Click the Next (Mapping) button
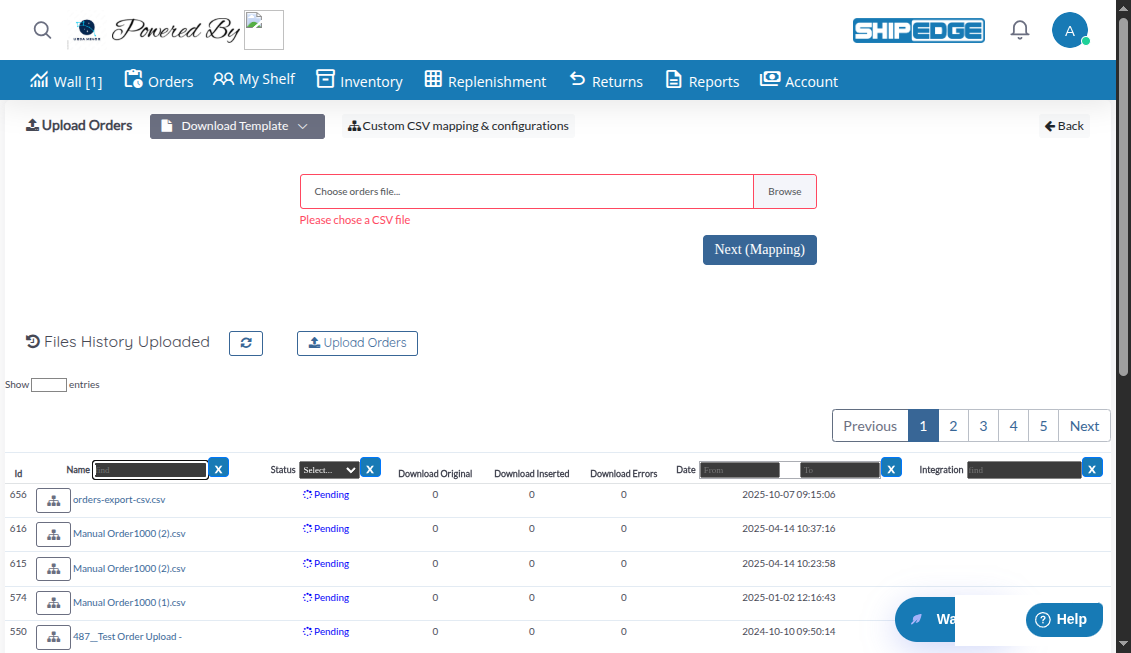 coord(759,249)
